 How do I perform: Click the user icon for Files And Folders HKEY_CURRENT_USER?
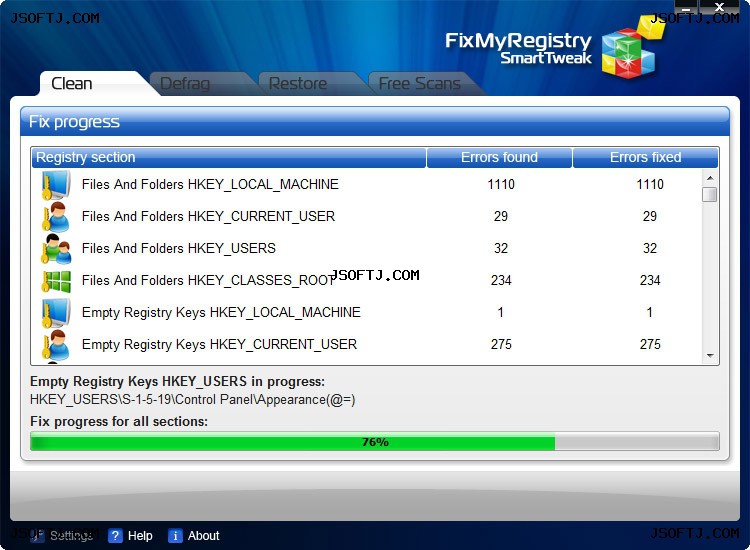(x=56, y=217)
